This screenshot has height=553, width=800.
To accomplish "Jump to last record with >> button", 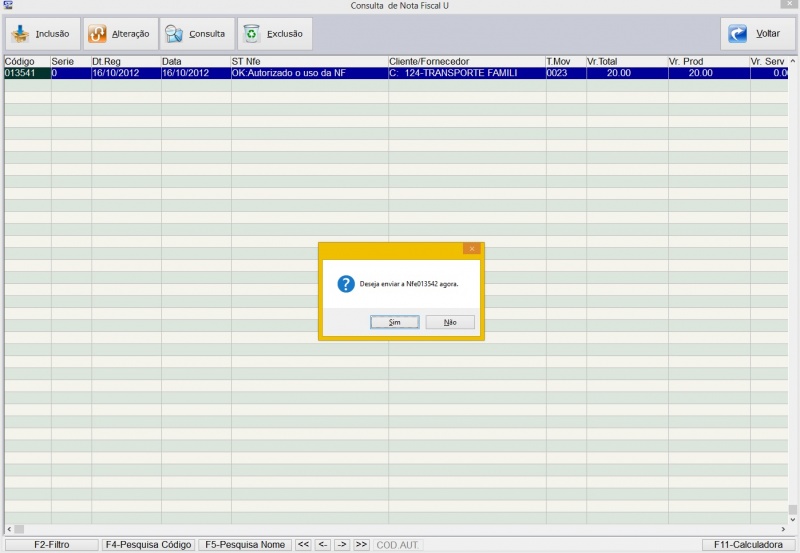I will click(x=361, y=545).
